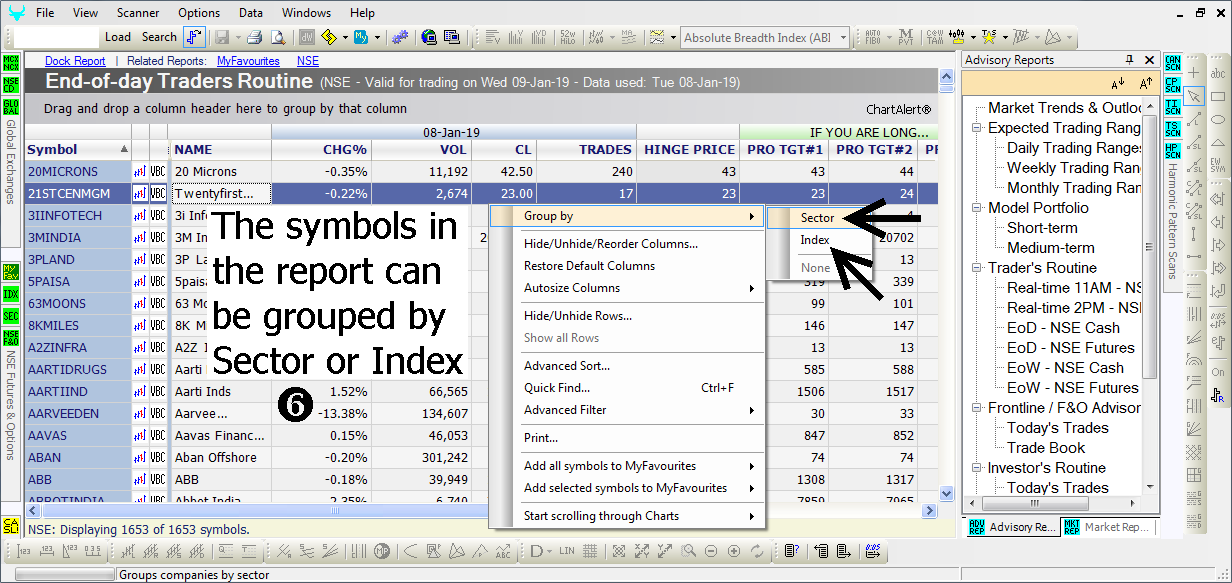
Task: Select the crosshair plus drawing tool
Action: 1193,73
